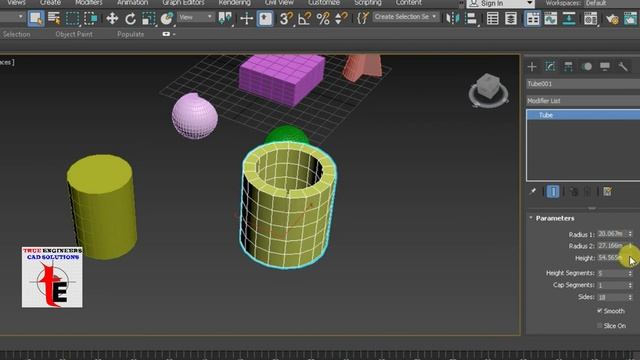Enable the Slice On checkbox

[x=600, y=325]
